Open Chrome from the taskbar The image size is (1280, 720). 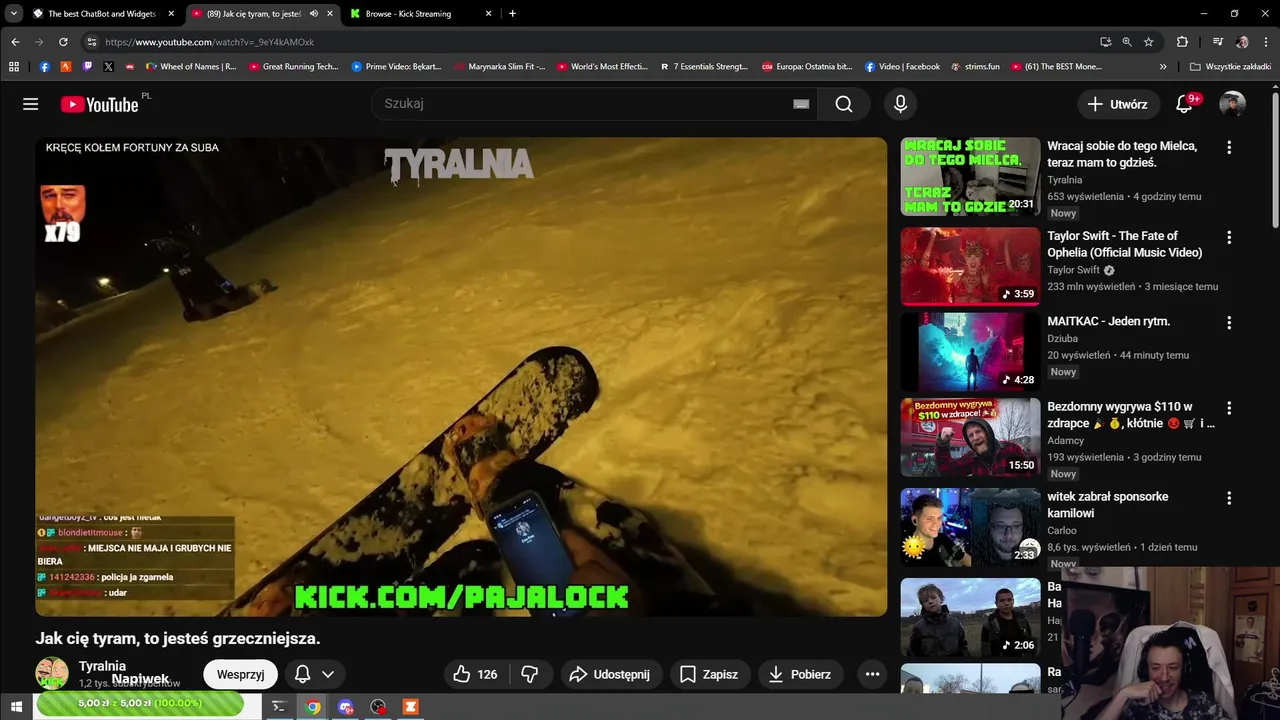pyautogui.click(x=313, y=706)
